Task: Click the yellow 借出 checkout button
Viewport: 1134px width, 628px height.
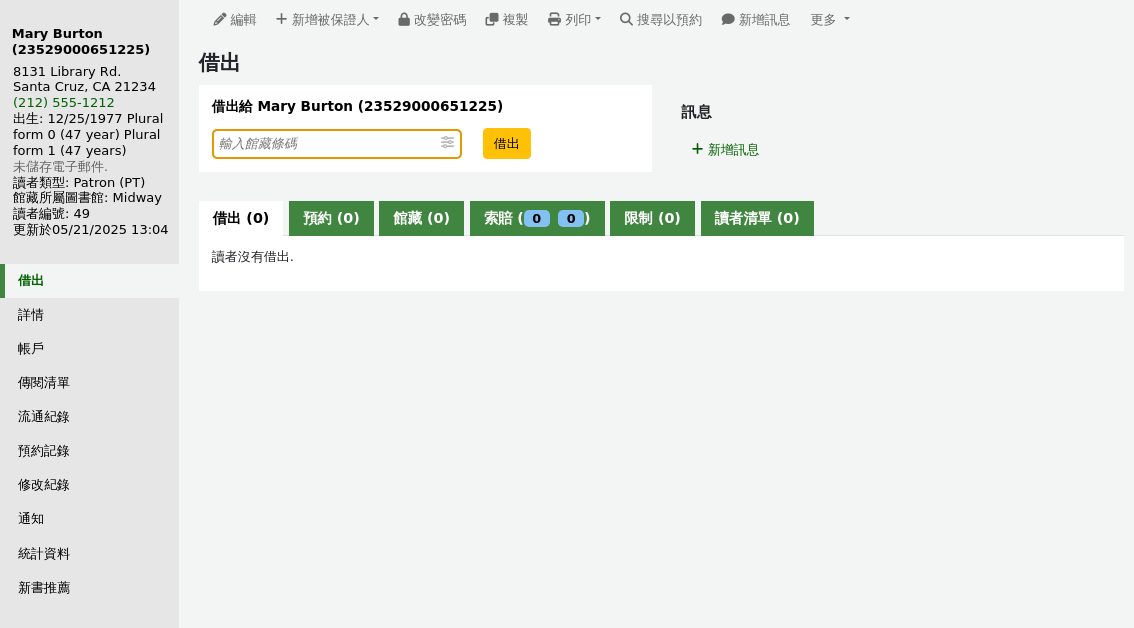Action: [507, 143]
